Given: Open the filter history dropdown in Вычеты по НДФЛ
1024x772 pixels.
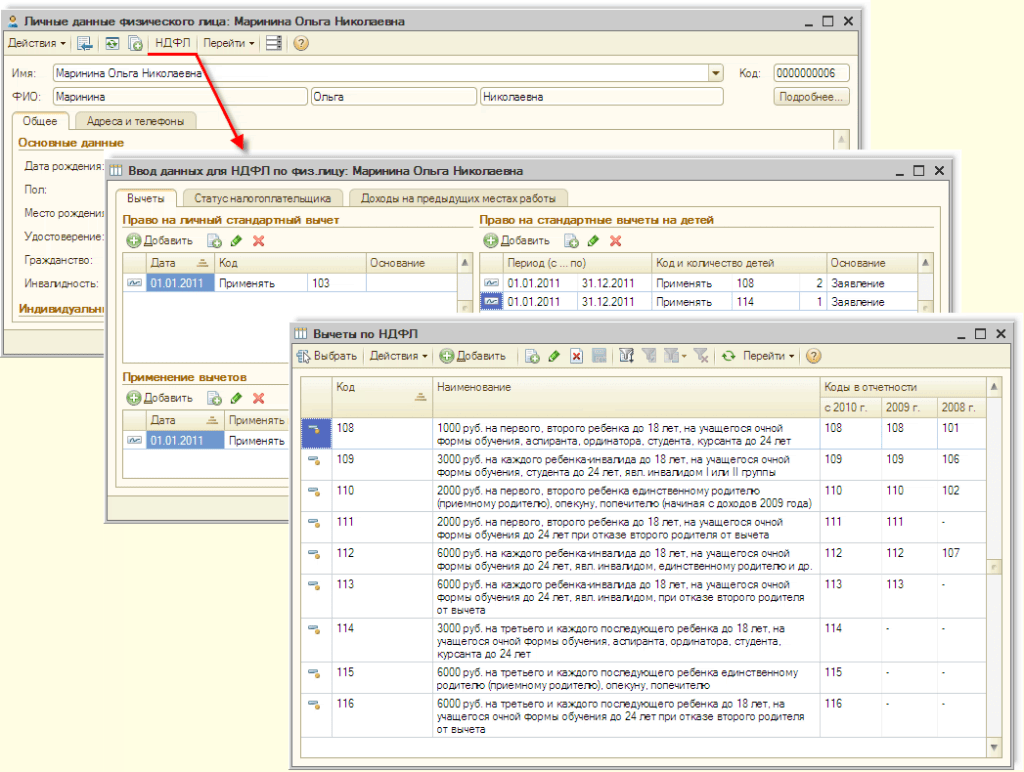Looking at the screenshot, I should 675,356.
